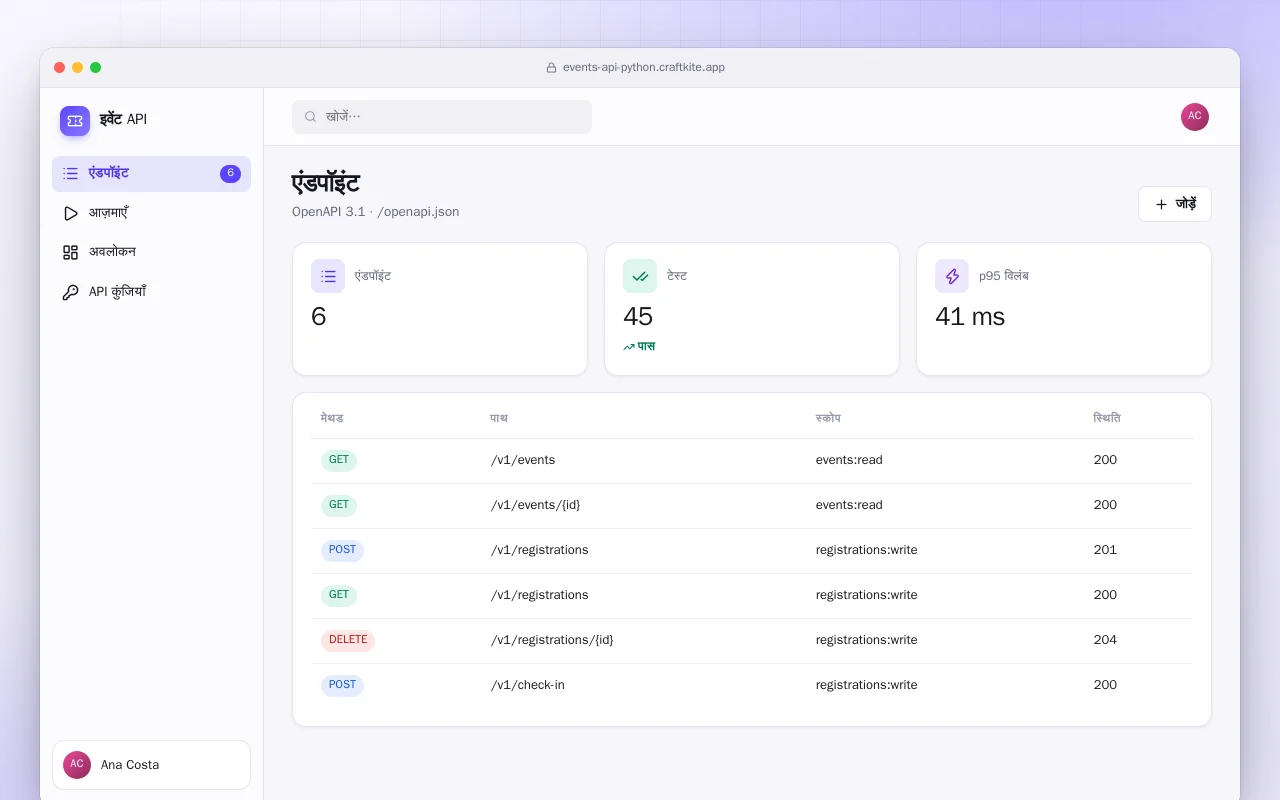Select the /v1/registrations/{id} path cell

click(x=552, y=640)
